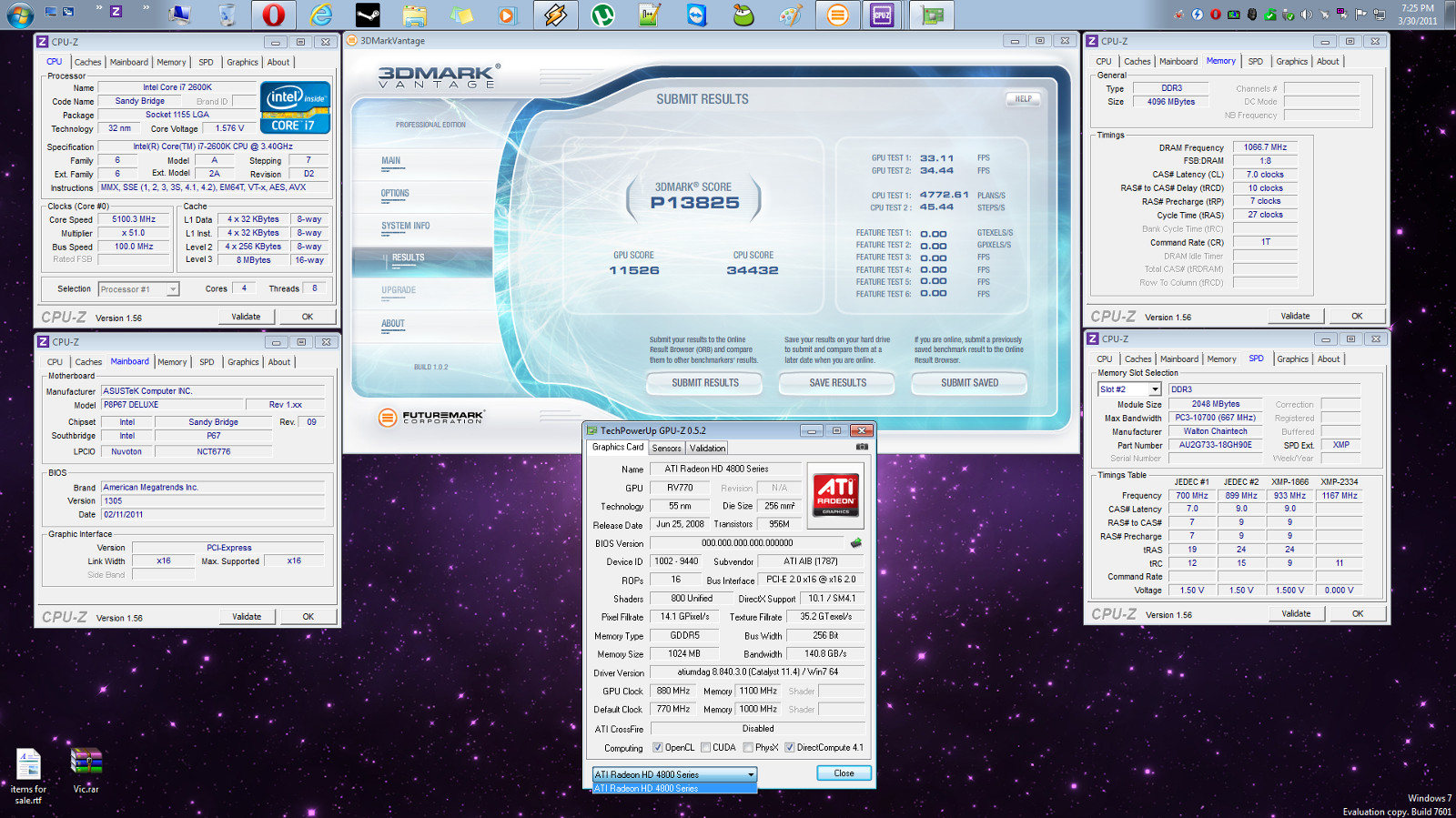Toggle the CUDA checkbox in GPU-Z
This screenshot has height=818, width=1456.
click(705, 748)
